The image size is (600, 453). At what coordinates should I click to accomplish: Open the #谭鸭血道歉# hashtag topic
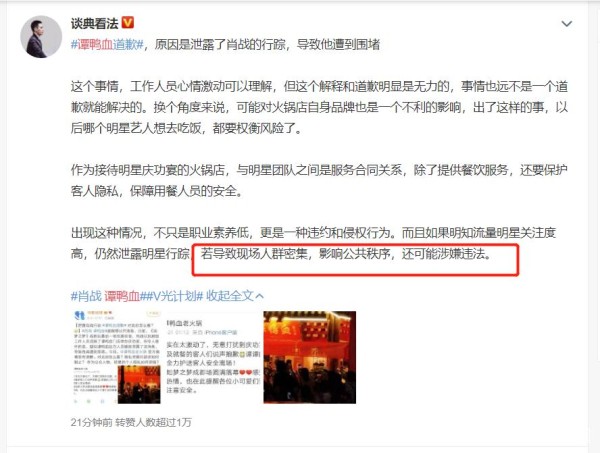107,44
